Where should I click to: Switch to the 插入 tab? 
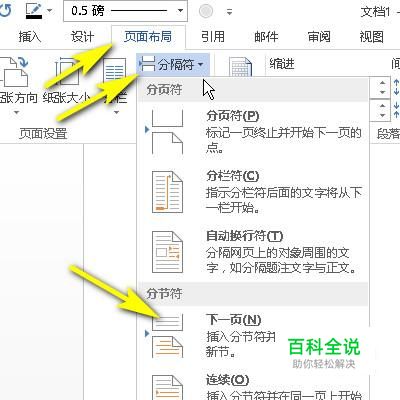tap(30, 37)
